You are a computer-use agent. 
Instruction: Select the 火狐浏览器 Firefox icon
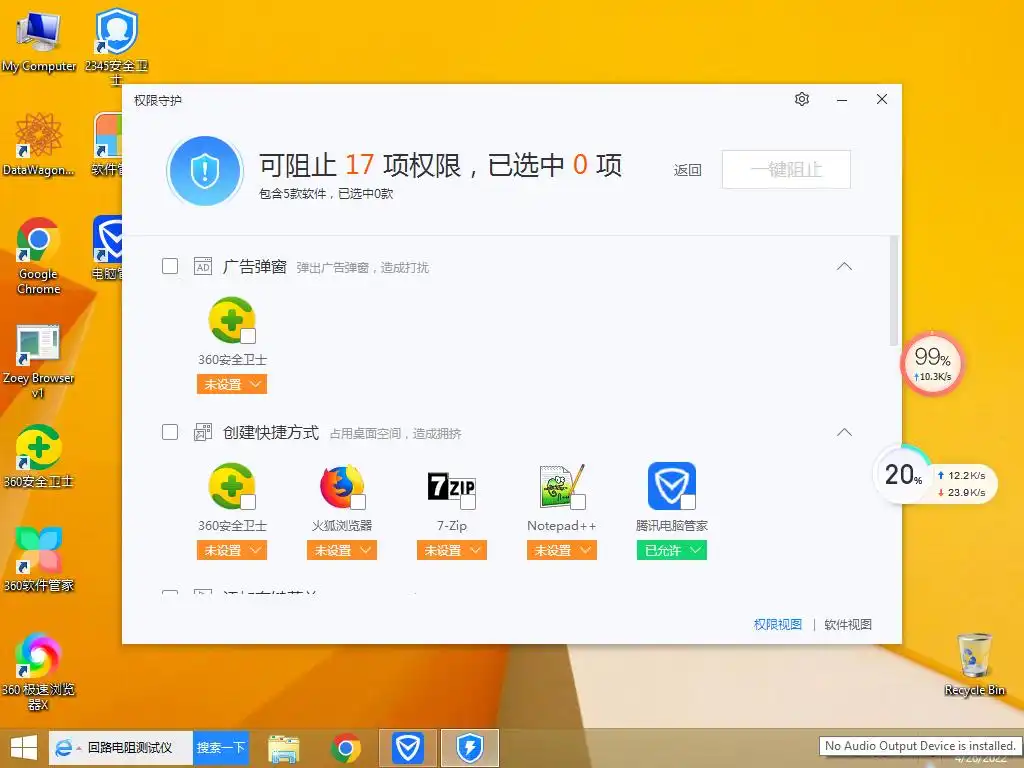click(342, 486)
